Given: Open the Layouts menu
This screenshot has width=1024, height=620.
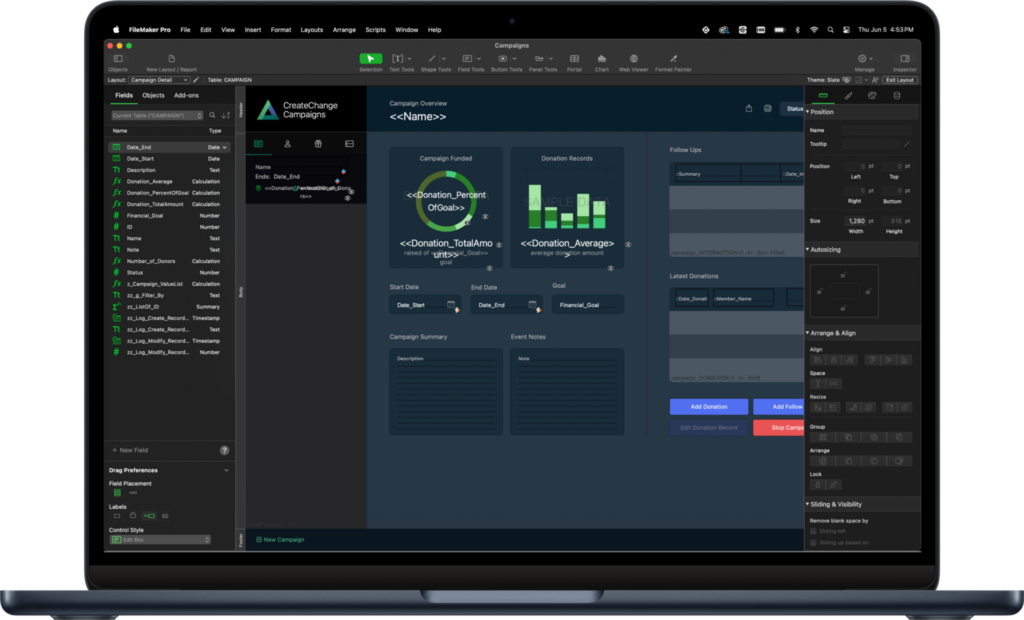Looking at the screenshot, I should click(312, 29).
